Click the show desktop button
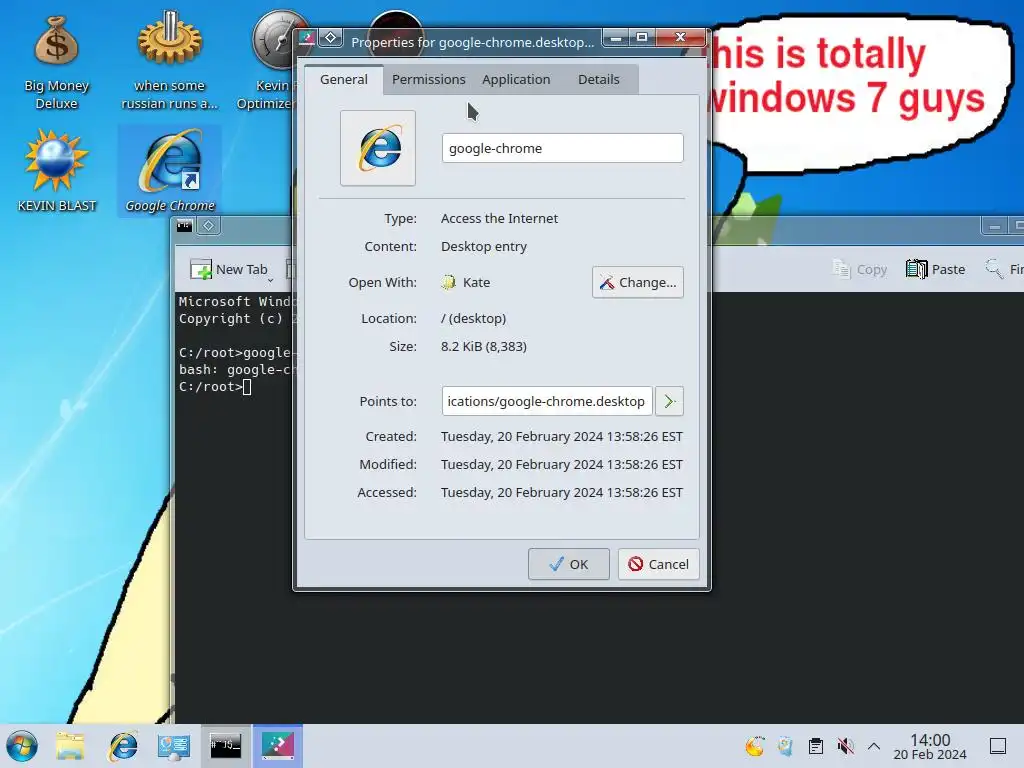This screenshot has height=768, width=1024. click(x=998, y=746)
